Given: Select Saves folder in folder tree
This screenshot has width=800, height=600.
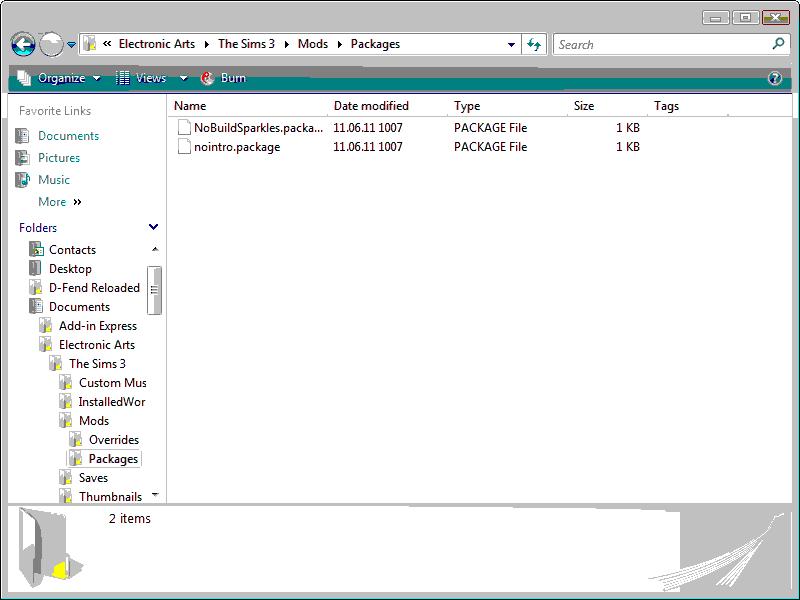Looking at the screenshot, I should click(x=93, y=478).
